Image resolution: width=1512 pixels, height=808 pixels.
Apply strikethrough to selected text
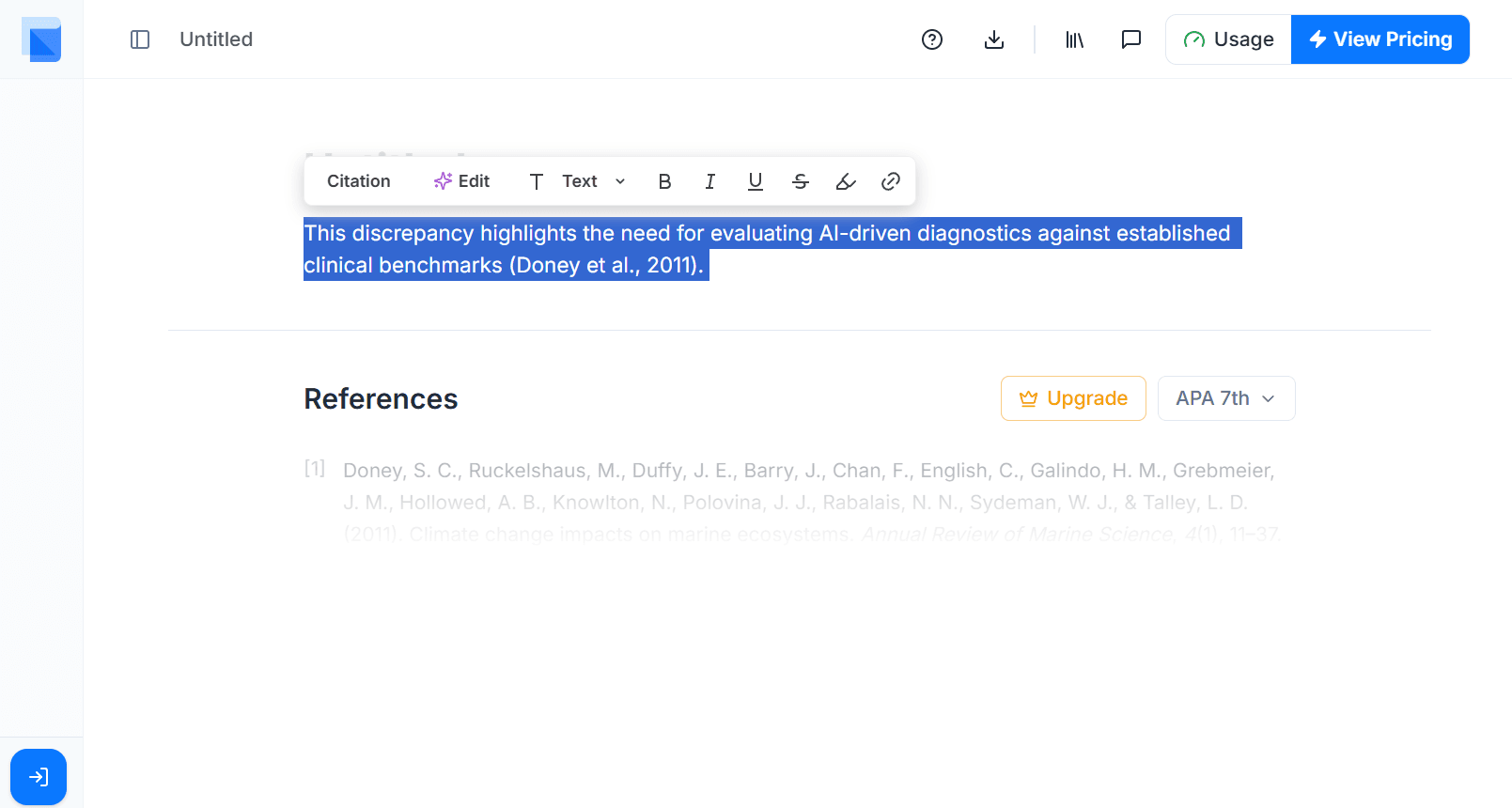pyautogui.click(x=800, y=181)
